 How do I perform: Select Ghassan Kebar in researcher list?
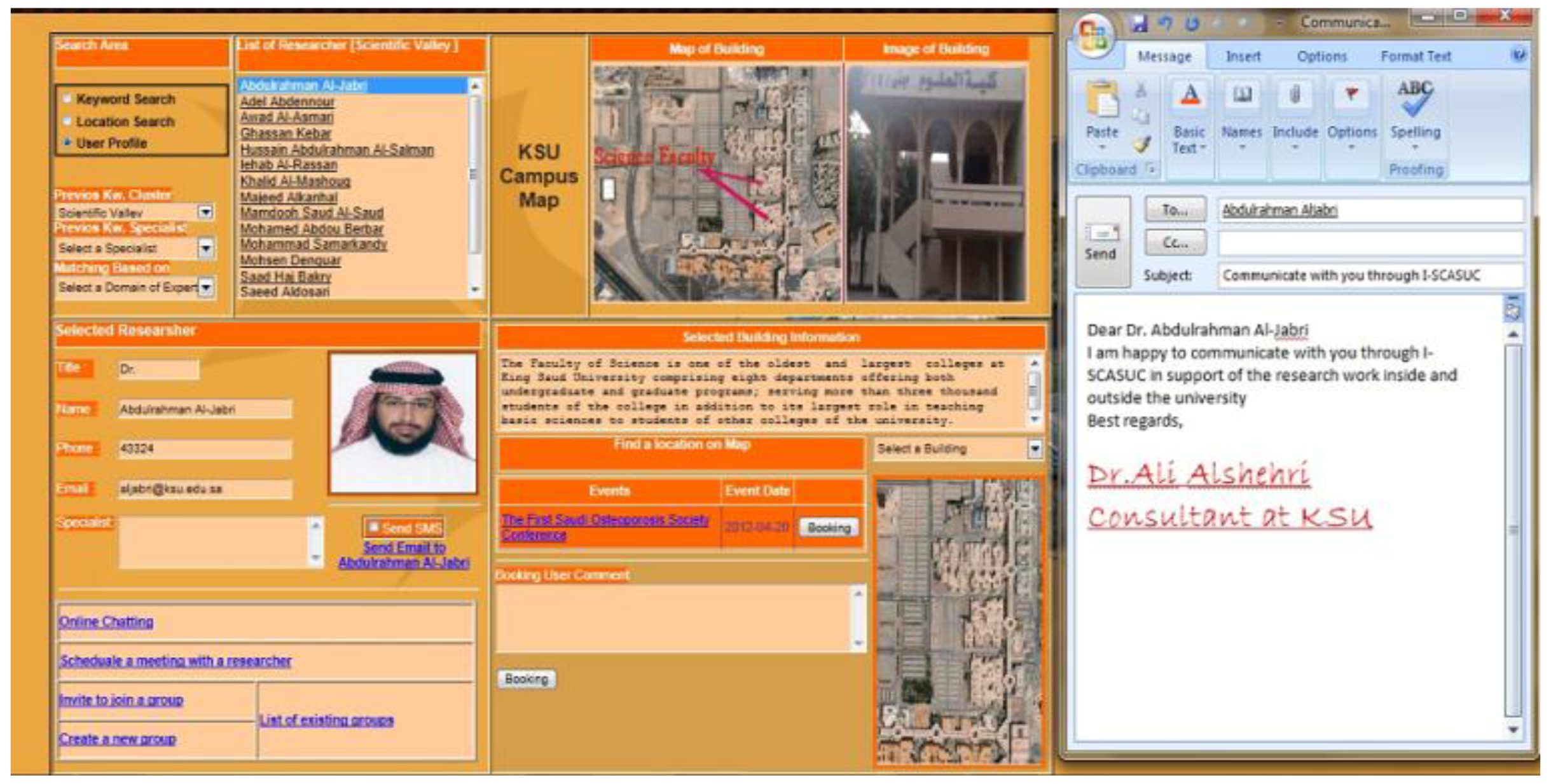286,133
